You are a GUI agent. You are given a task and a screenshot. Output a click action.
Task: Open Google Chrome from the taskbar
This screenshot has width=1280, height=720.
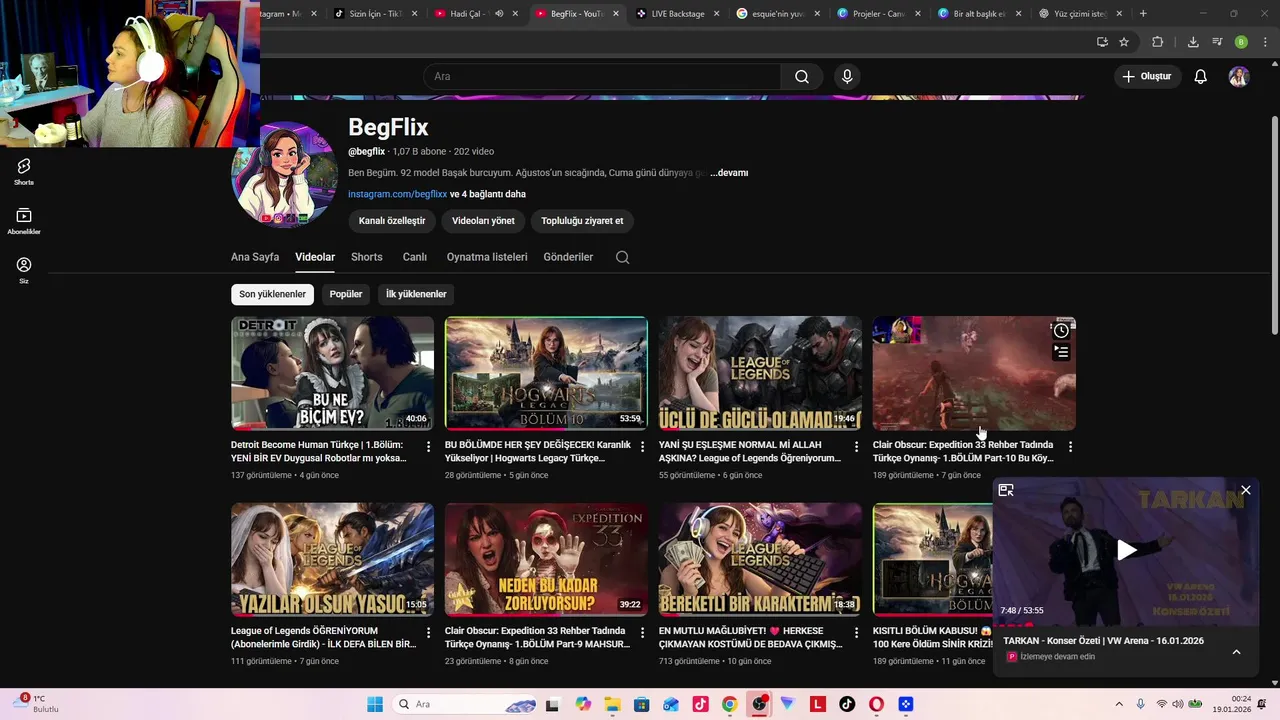(x=729, y=704)
